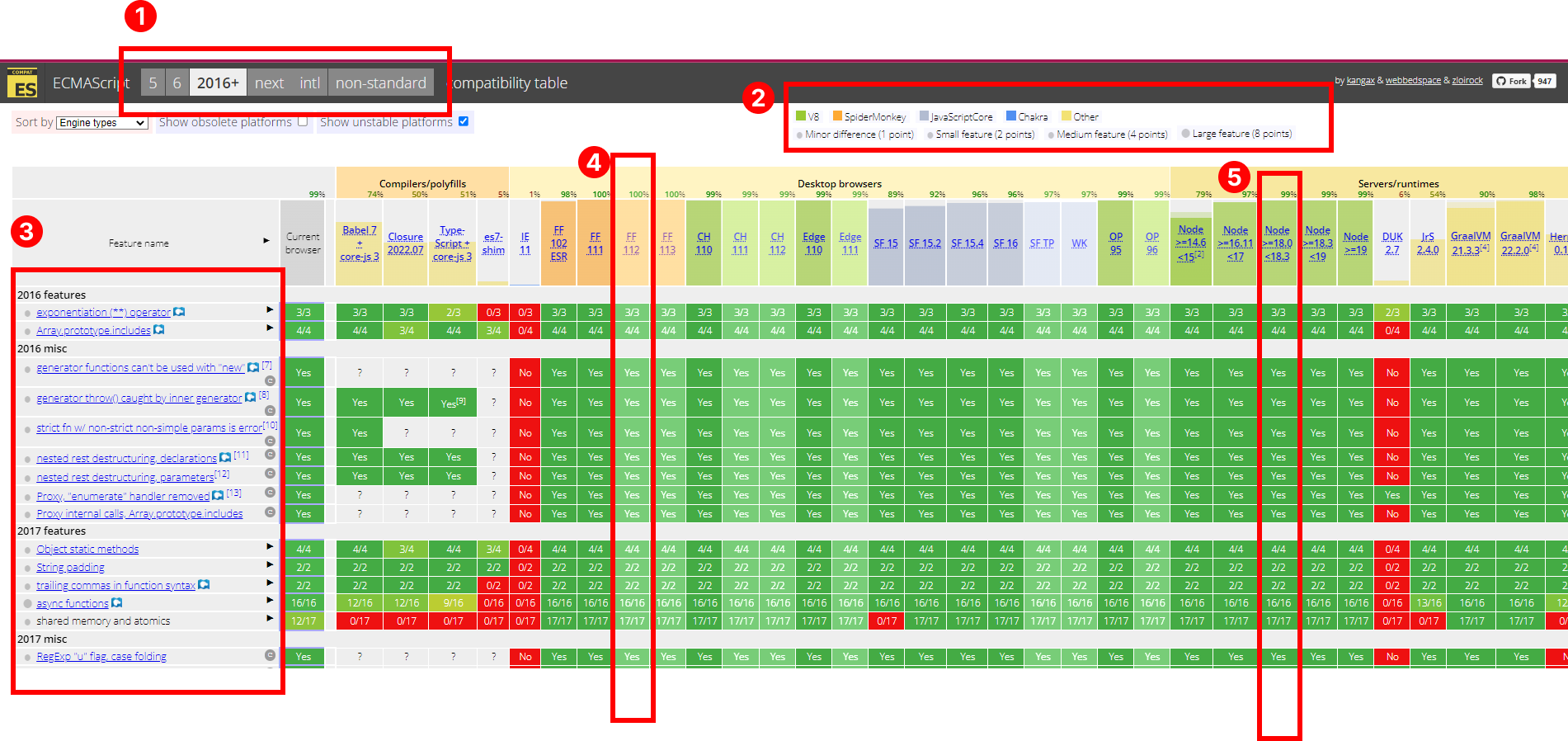The image size is (1568, 741).
Task: Show test code icon for Proxy internal calls row
Action: coord(270,512)
